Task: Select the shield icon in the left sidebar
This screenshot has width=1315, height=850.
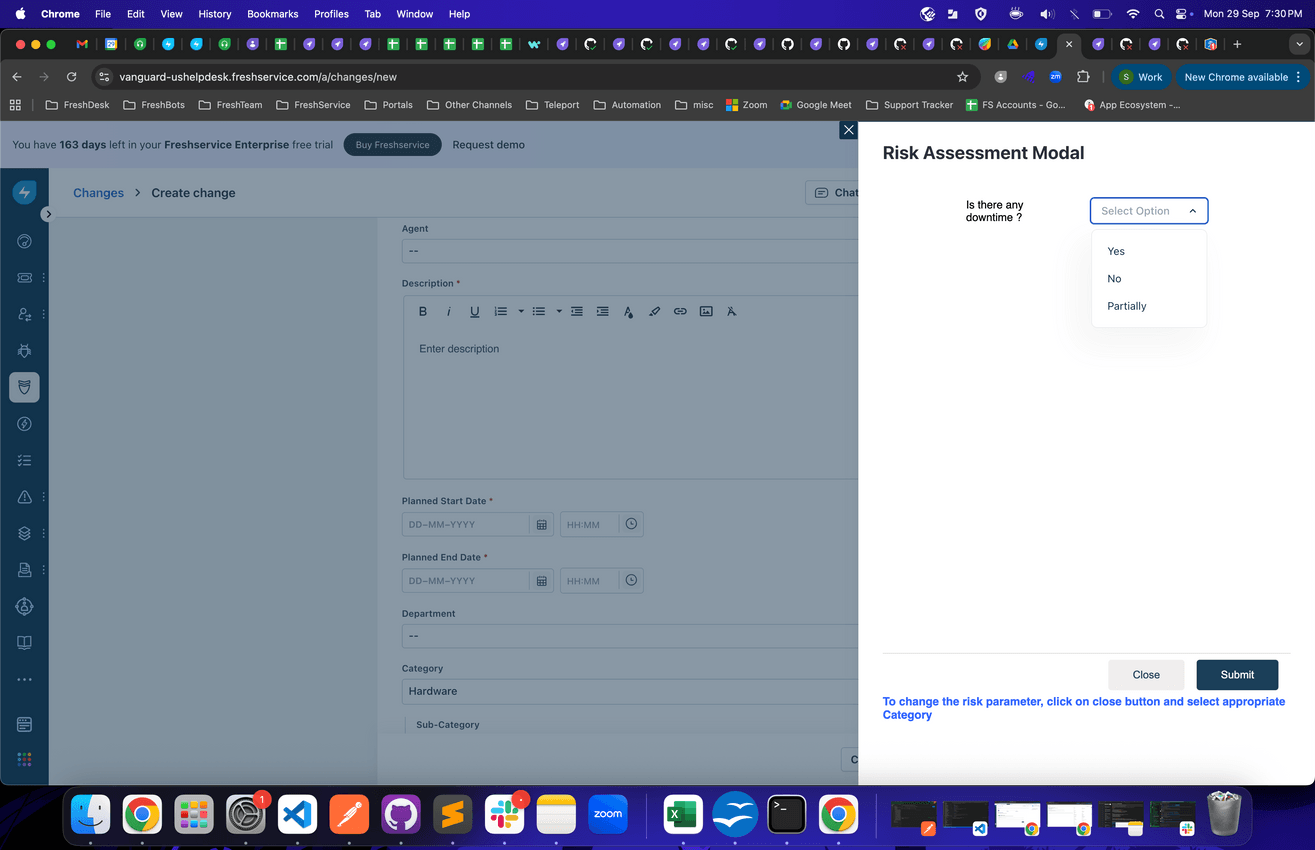Action: coord(24,387)
